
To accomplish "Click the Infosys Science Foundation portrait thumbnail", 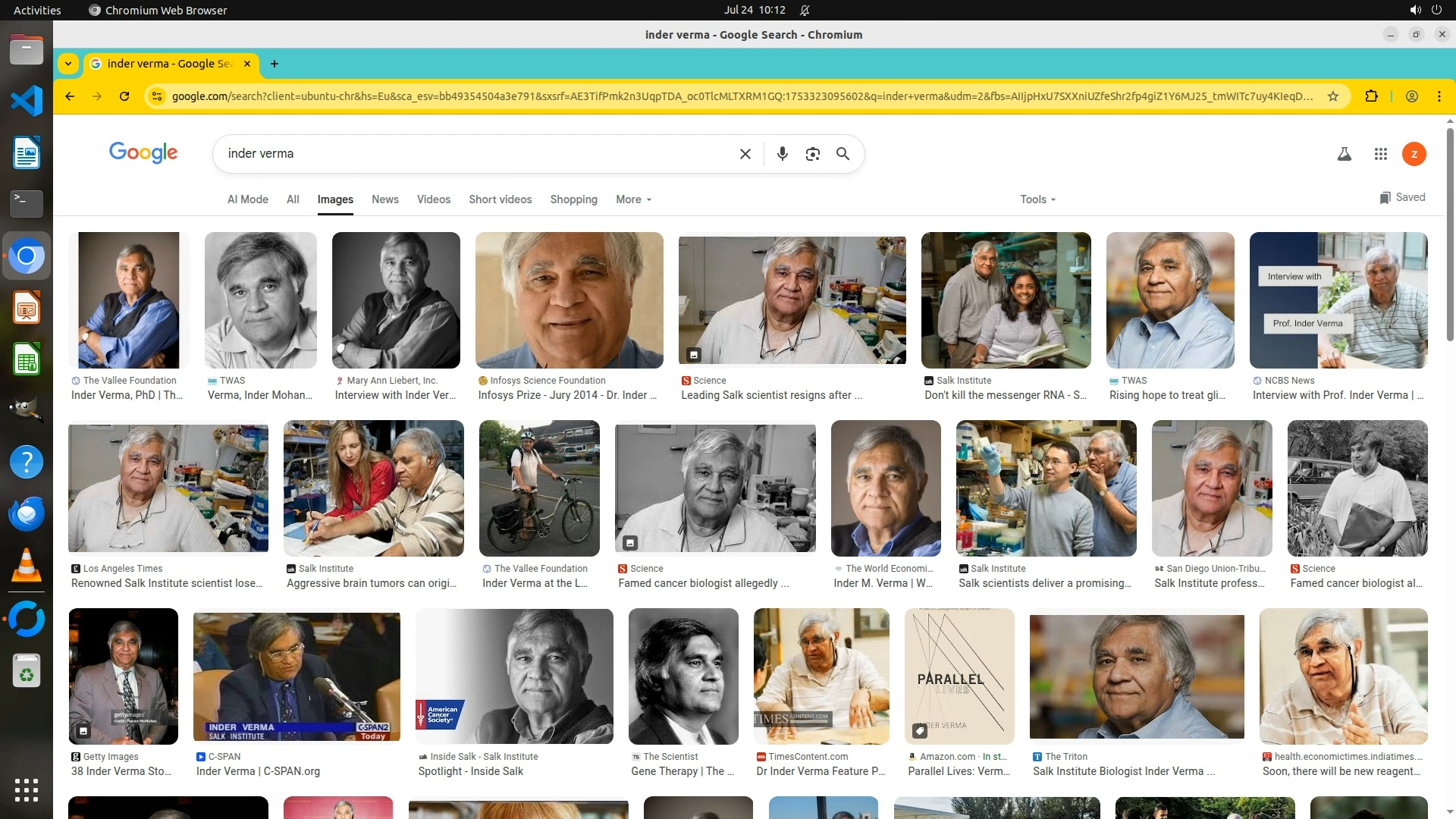I will coord(569,300).
